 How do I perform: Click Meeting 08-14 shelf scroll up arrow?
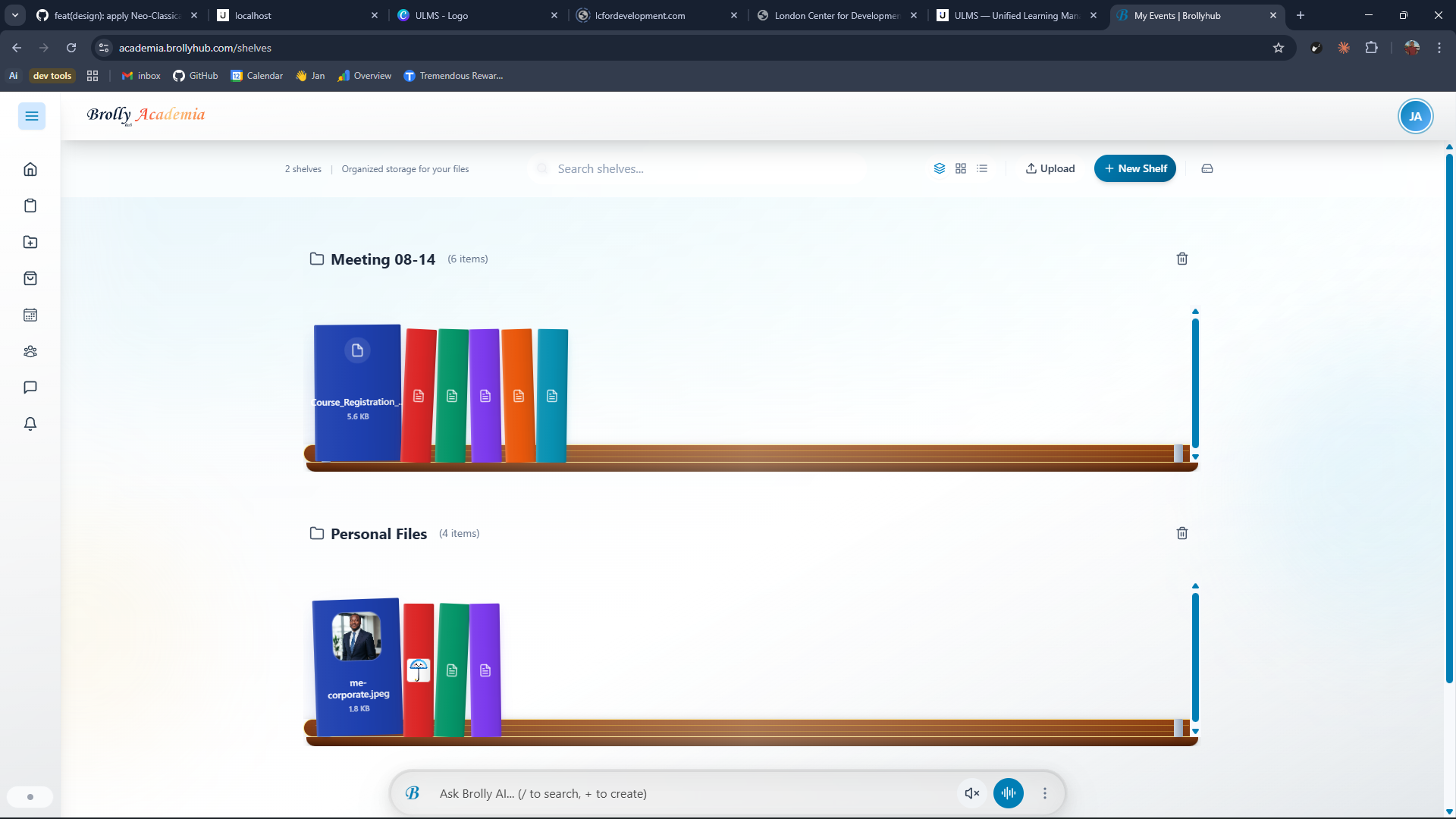coord(1195,312)
